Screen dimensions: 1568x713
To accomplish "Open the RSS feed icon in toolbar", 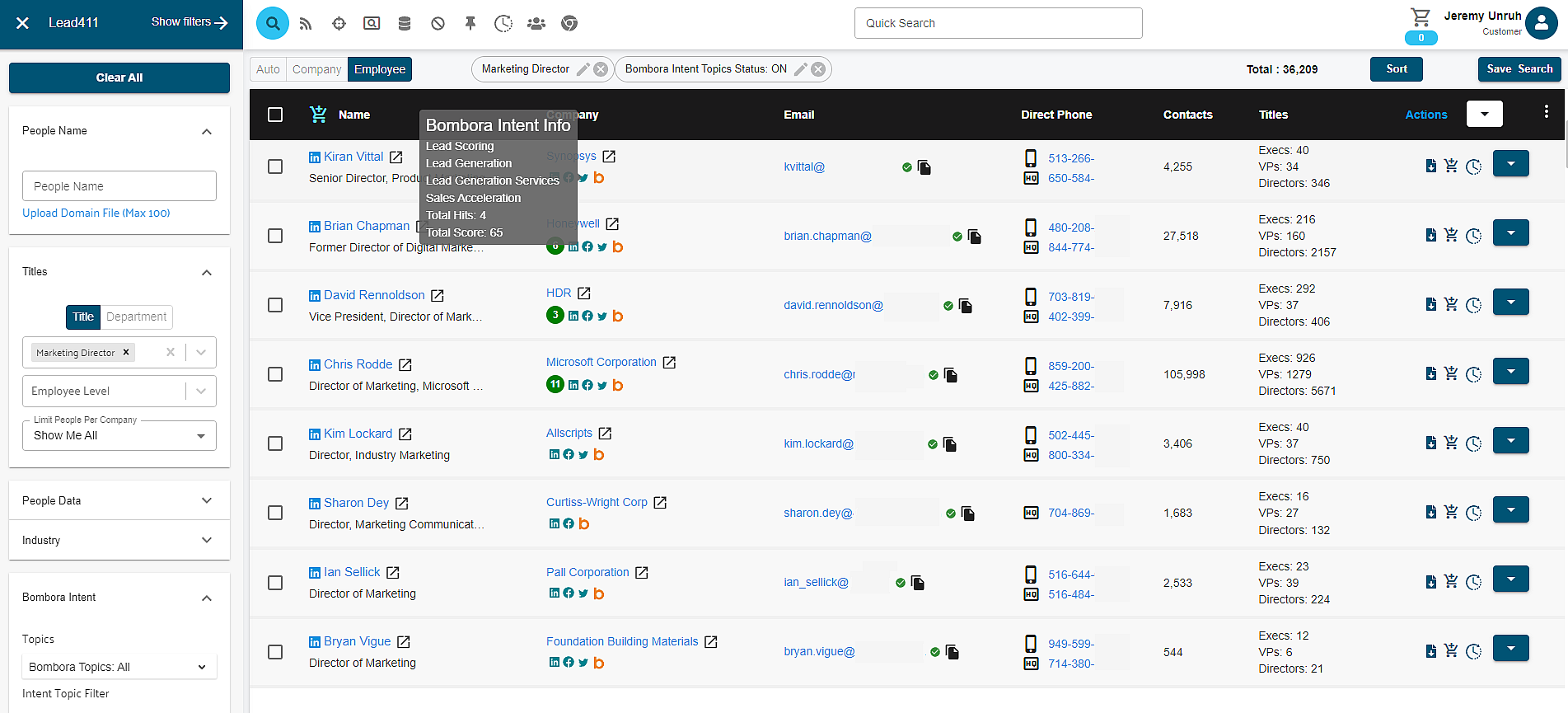I will [306, 24].
